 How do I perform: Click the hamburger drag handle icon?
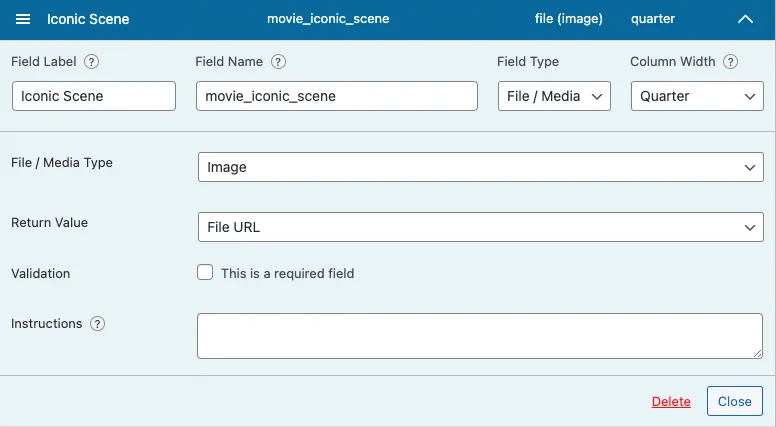coord(23,19)
